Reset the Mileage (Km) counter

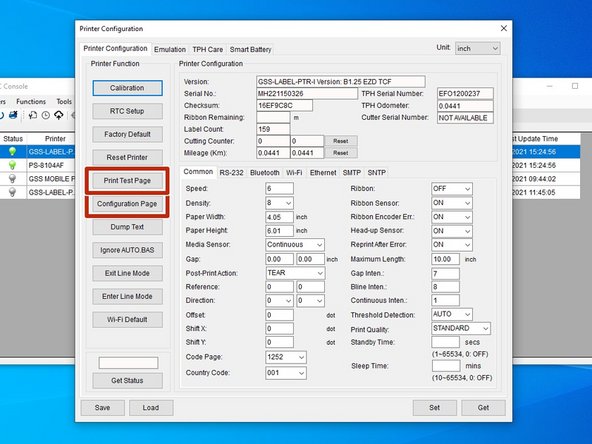[341, 153]
